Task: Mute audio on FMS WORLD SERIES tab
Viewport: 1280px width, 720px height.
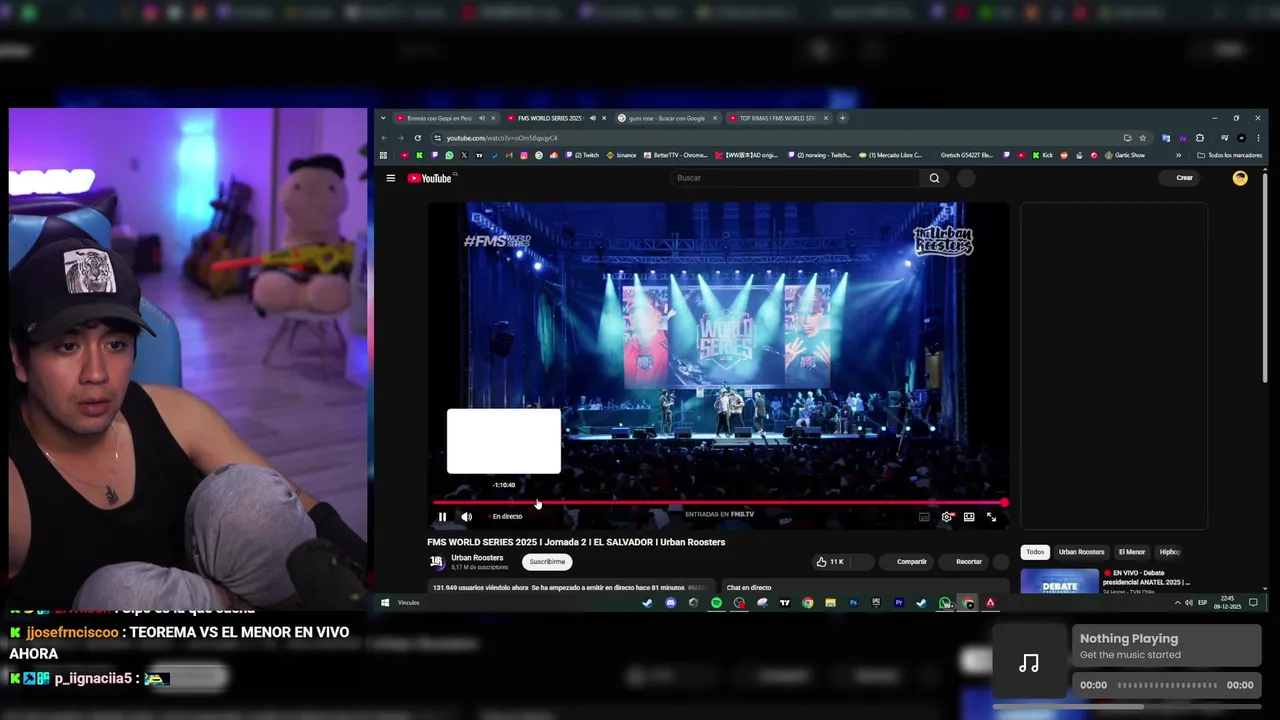Action: pos(592,118)
